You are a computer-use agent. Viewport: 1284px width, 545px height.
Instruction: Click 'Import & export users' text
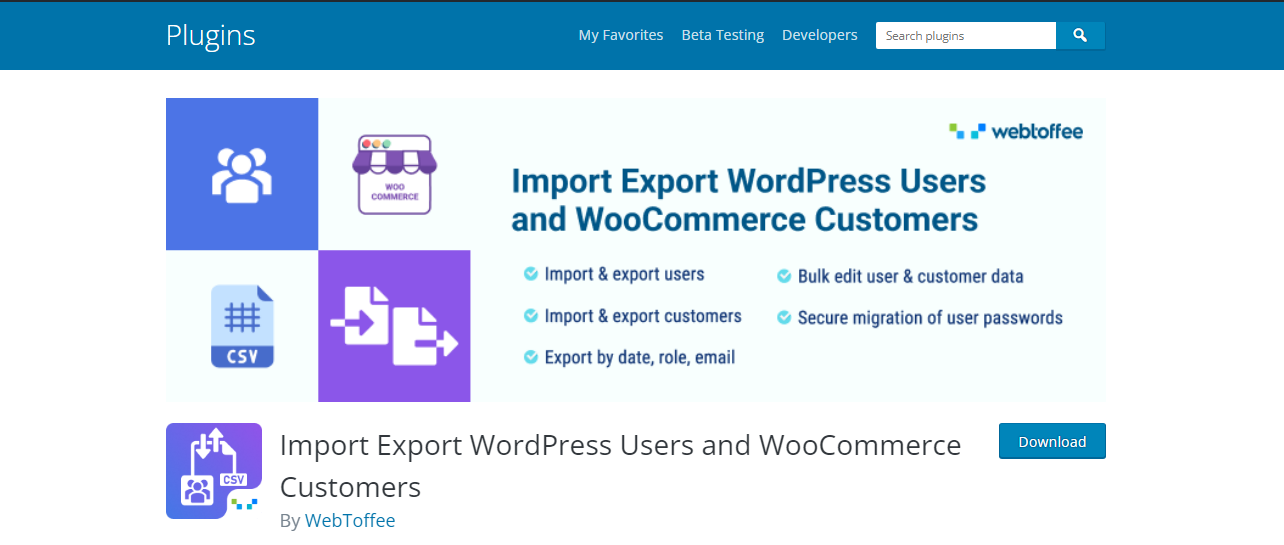coord(624,274)
